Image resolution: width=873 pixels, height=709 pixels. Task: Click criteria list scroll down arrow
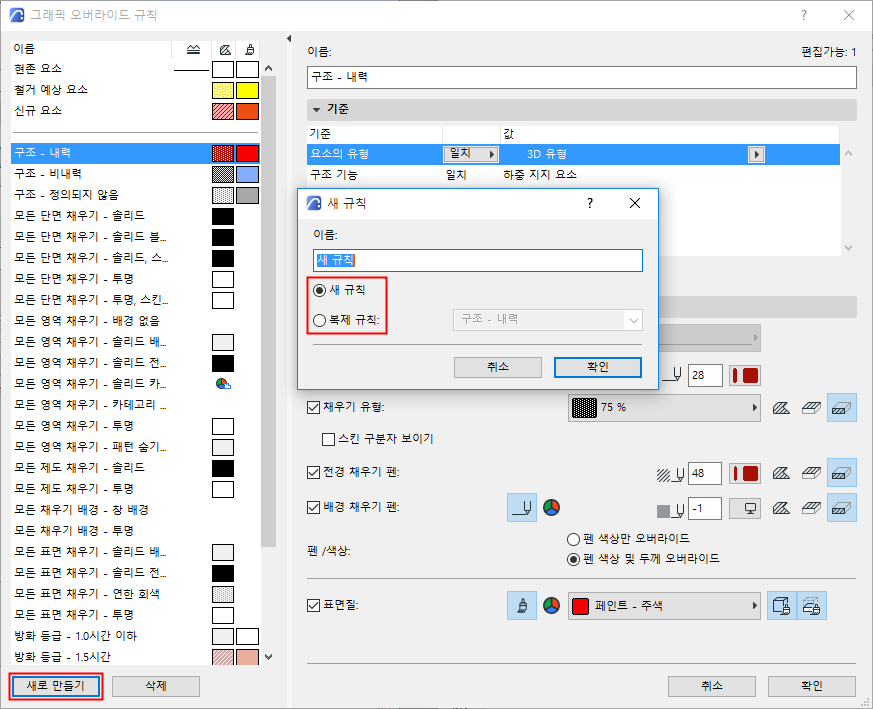tap(849, 248)
